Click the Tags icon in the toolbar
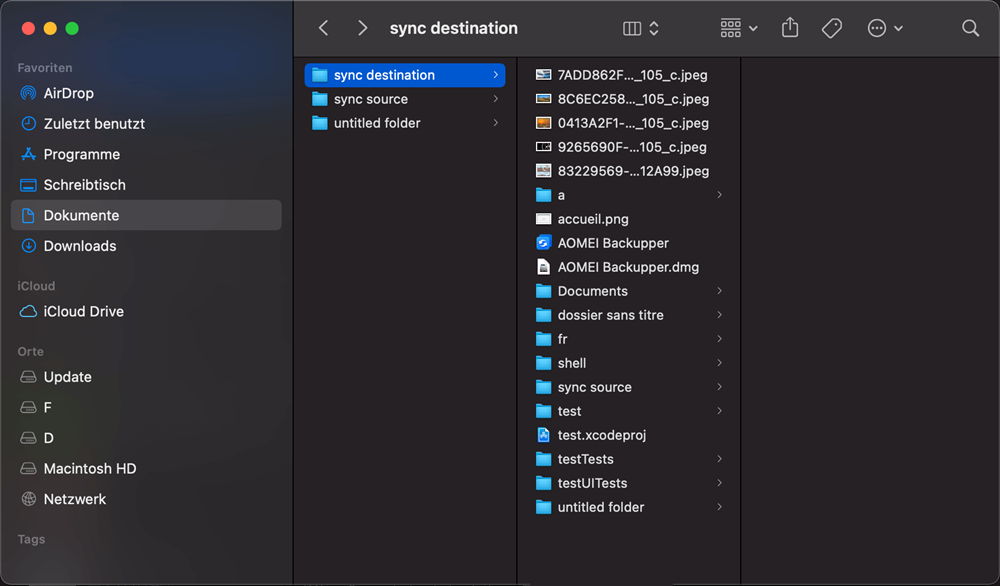 tap(832, 29)
